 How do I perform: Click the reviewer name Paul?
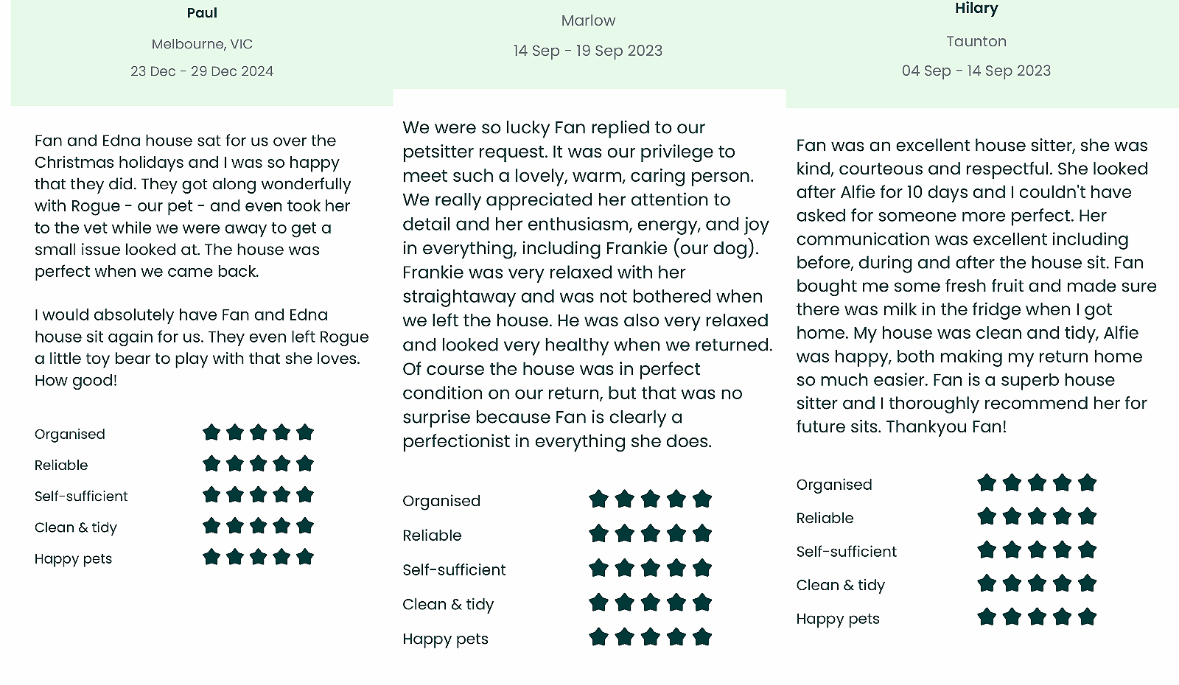(x=202, y=13)
